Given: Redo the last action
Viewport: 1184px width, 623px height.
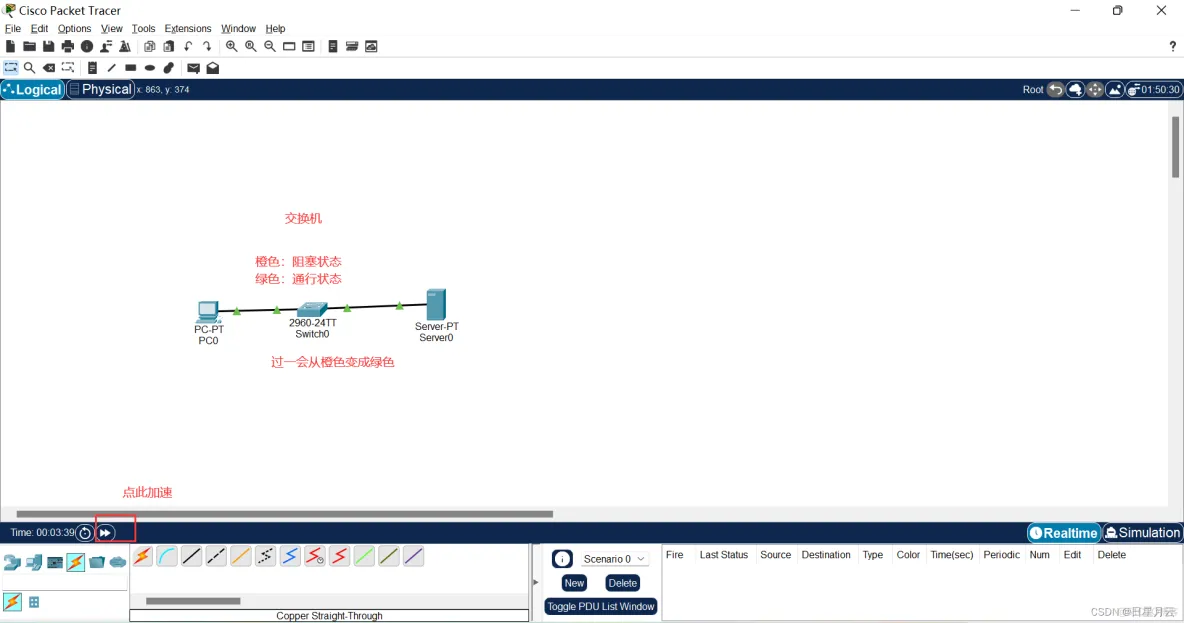Looking at the screenshot, I should (207, 47).
